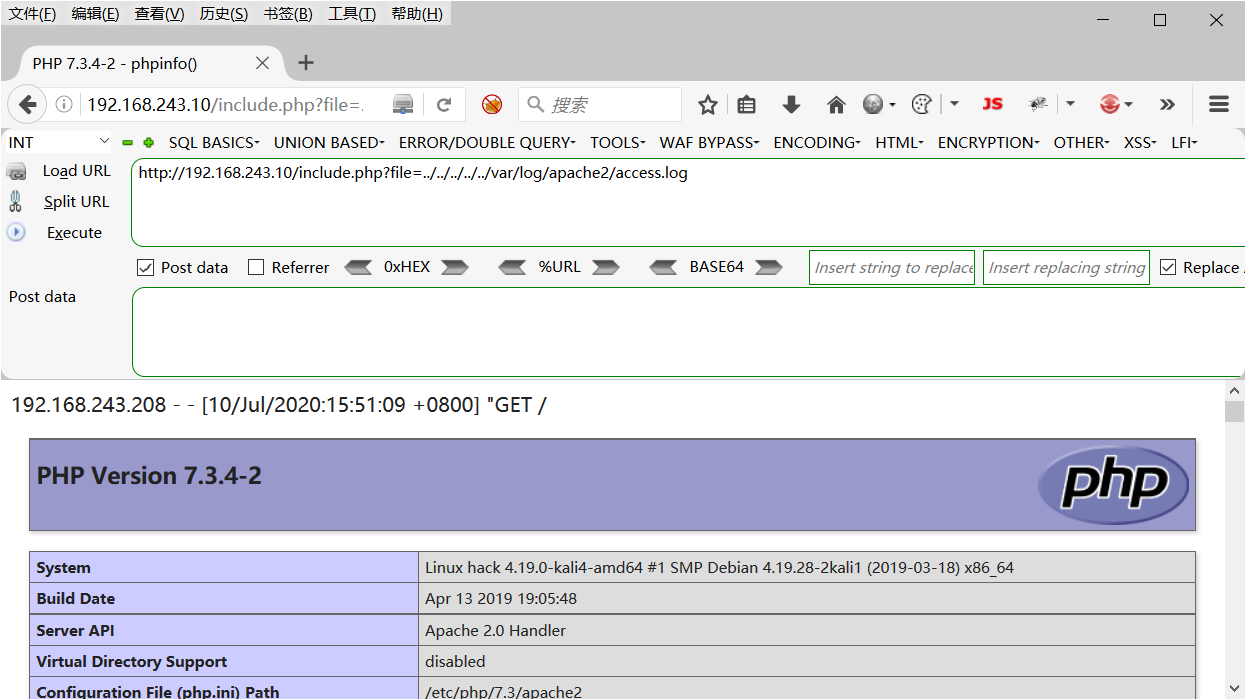Expand the UNION BASED menu
Screen dimensions: 1246x700
coord(329,143)
